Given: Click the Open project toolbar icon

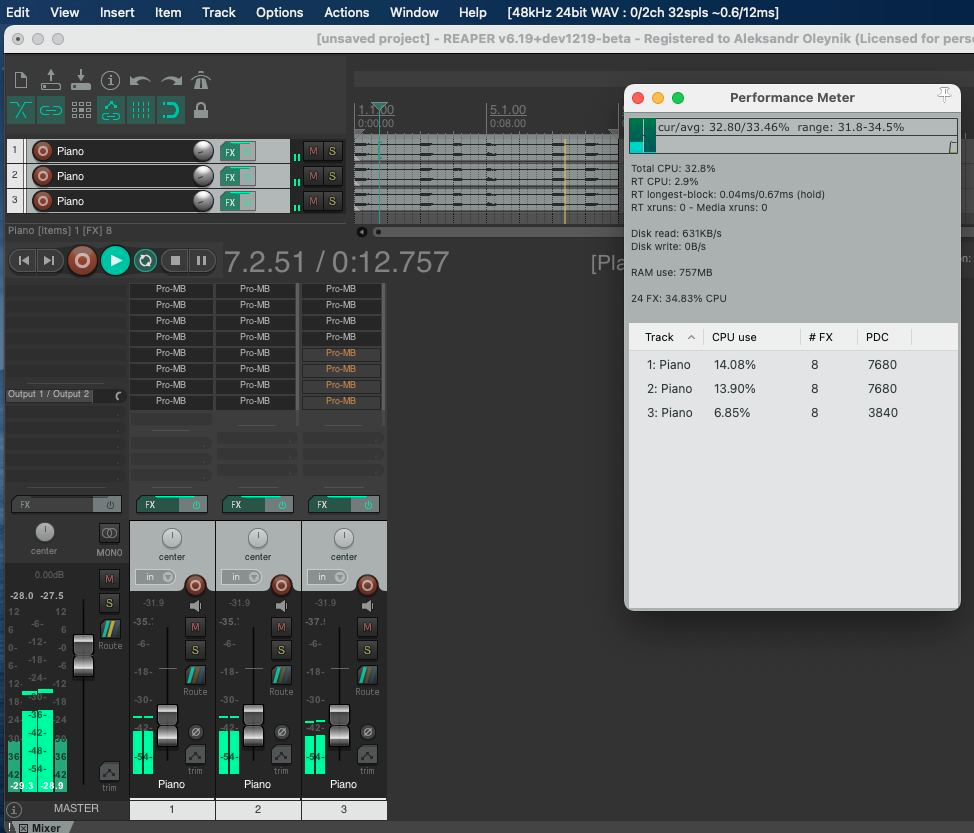Looking at the screenshot, I should pyautogui.click(x=50, y=80).
